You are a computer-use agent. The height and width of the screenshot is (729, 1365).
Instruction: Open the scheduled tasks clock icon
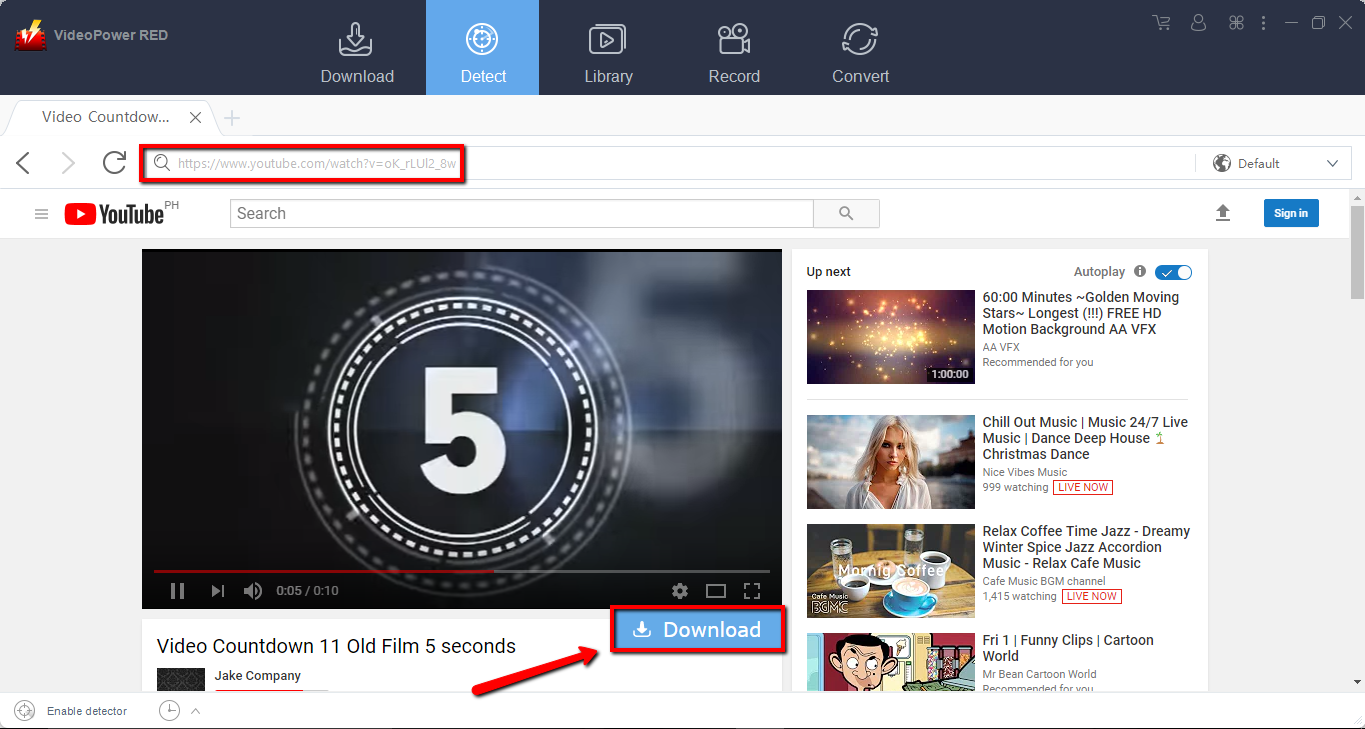coord(167,710)
